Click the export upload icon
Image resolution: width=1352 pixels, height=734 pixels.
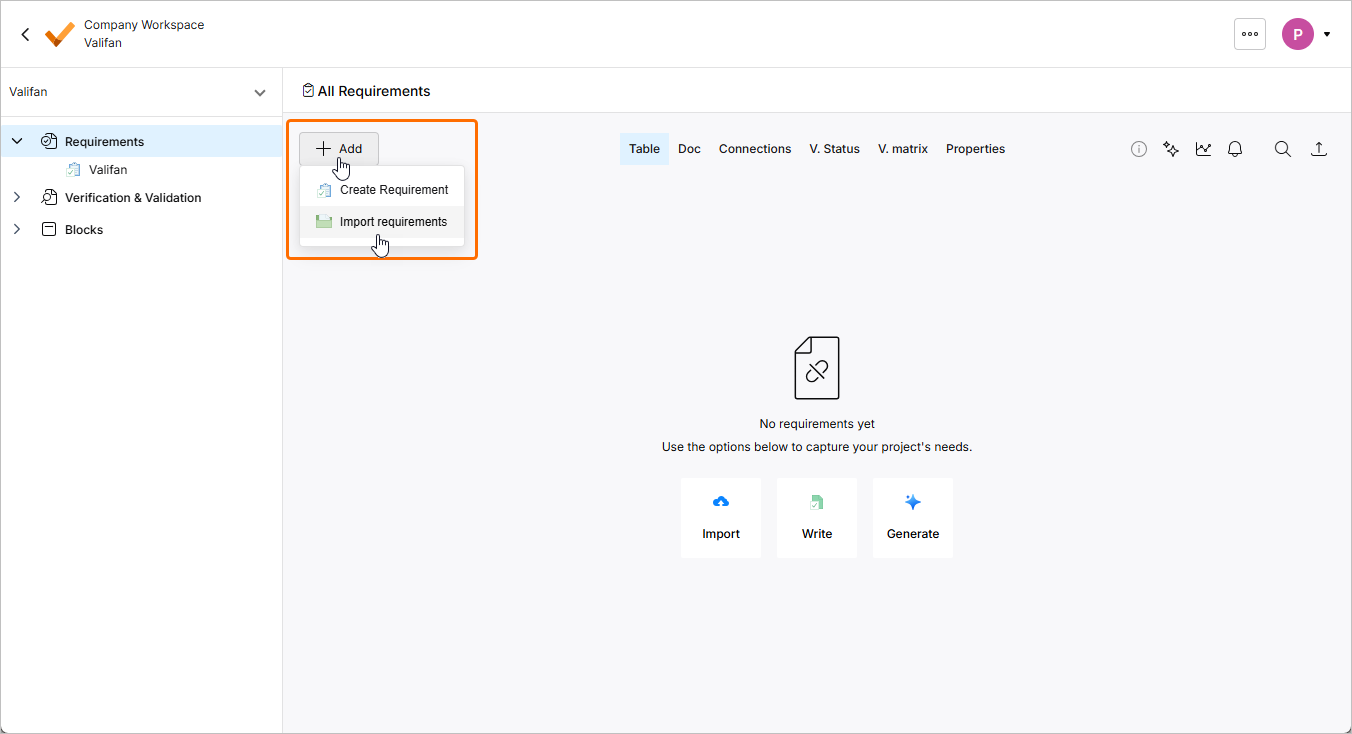click(1319, 149)
